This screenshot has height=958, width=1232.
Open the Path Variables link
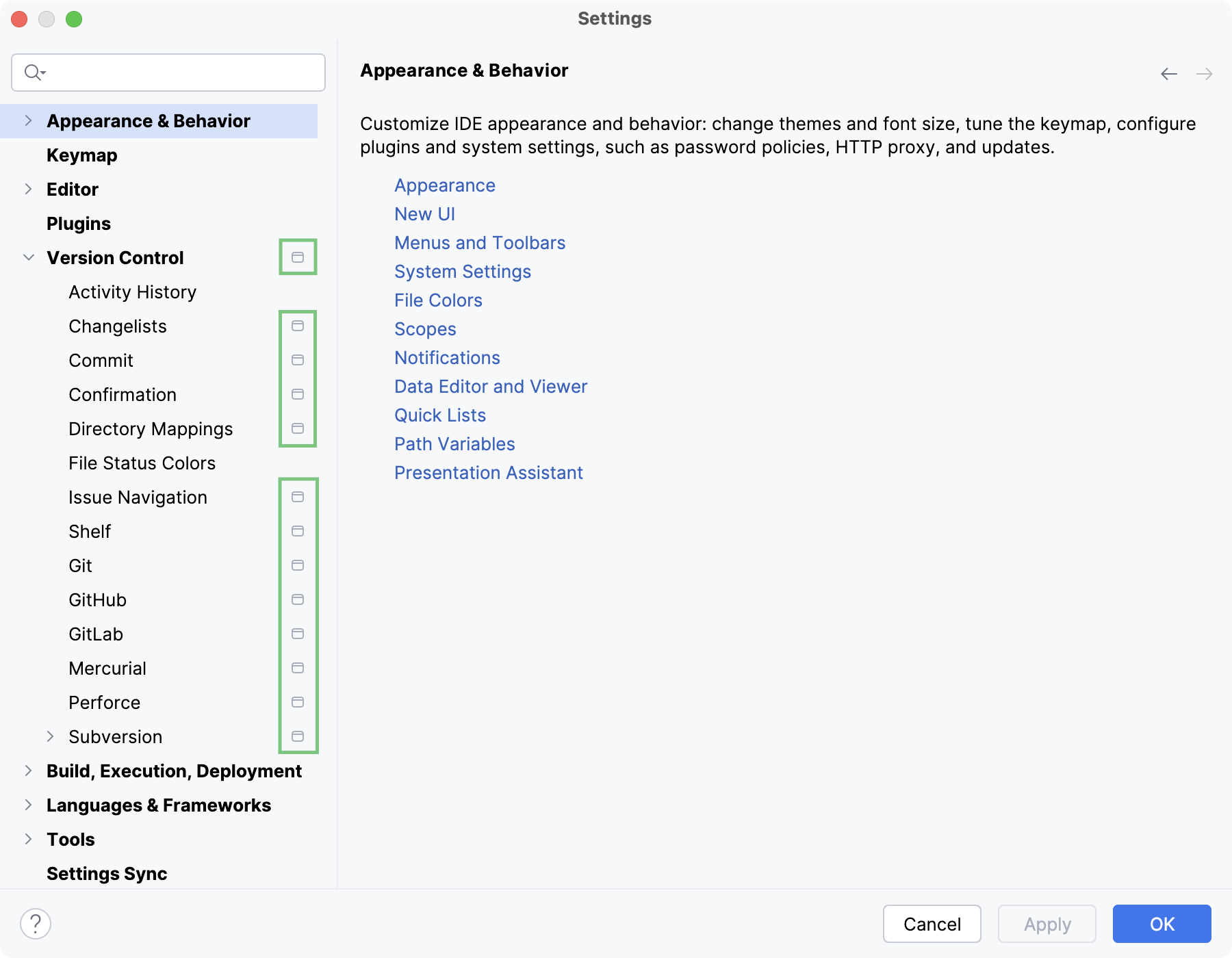(x=454, y=443)
